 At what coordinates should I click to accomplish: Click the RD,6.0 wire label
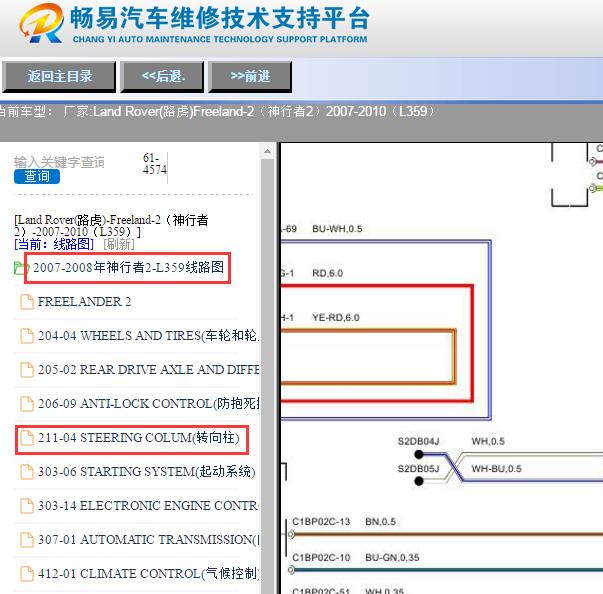click(327, 273)
